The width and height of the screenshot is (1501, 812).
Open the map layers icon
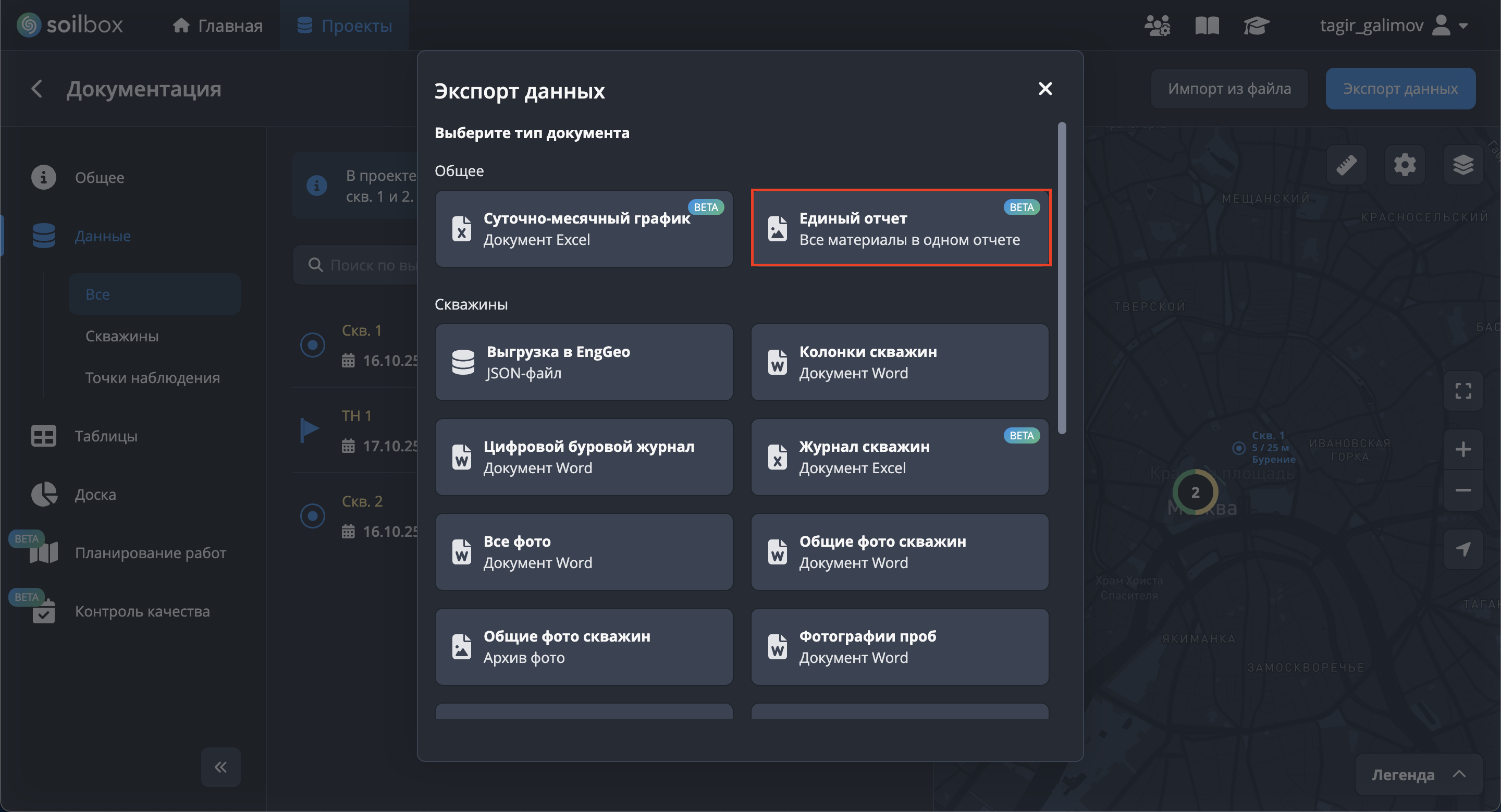[x=1462, y=165]
